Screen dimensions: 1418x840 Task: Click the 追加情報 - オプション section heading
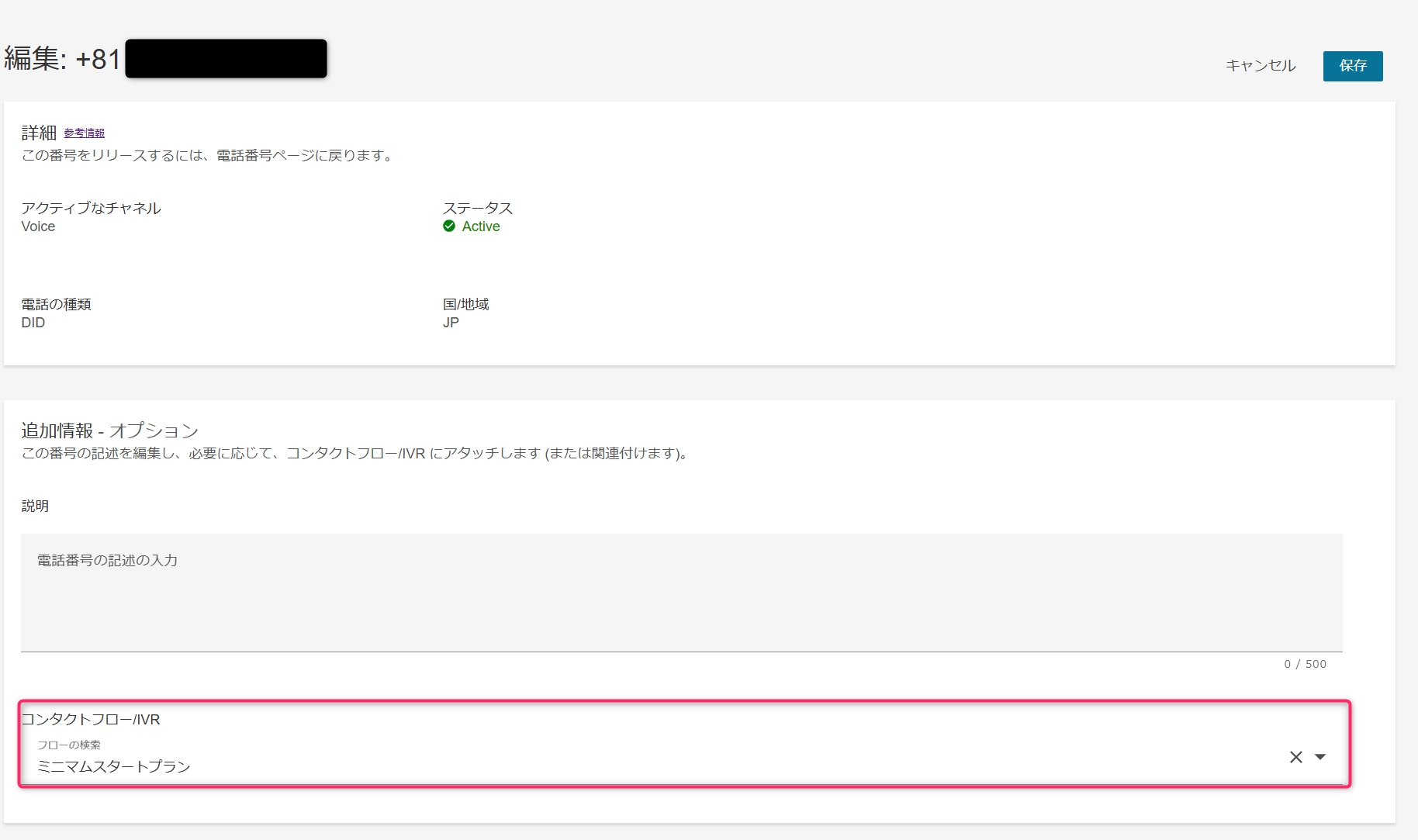click(x=109, y=430)
